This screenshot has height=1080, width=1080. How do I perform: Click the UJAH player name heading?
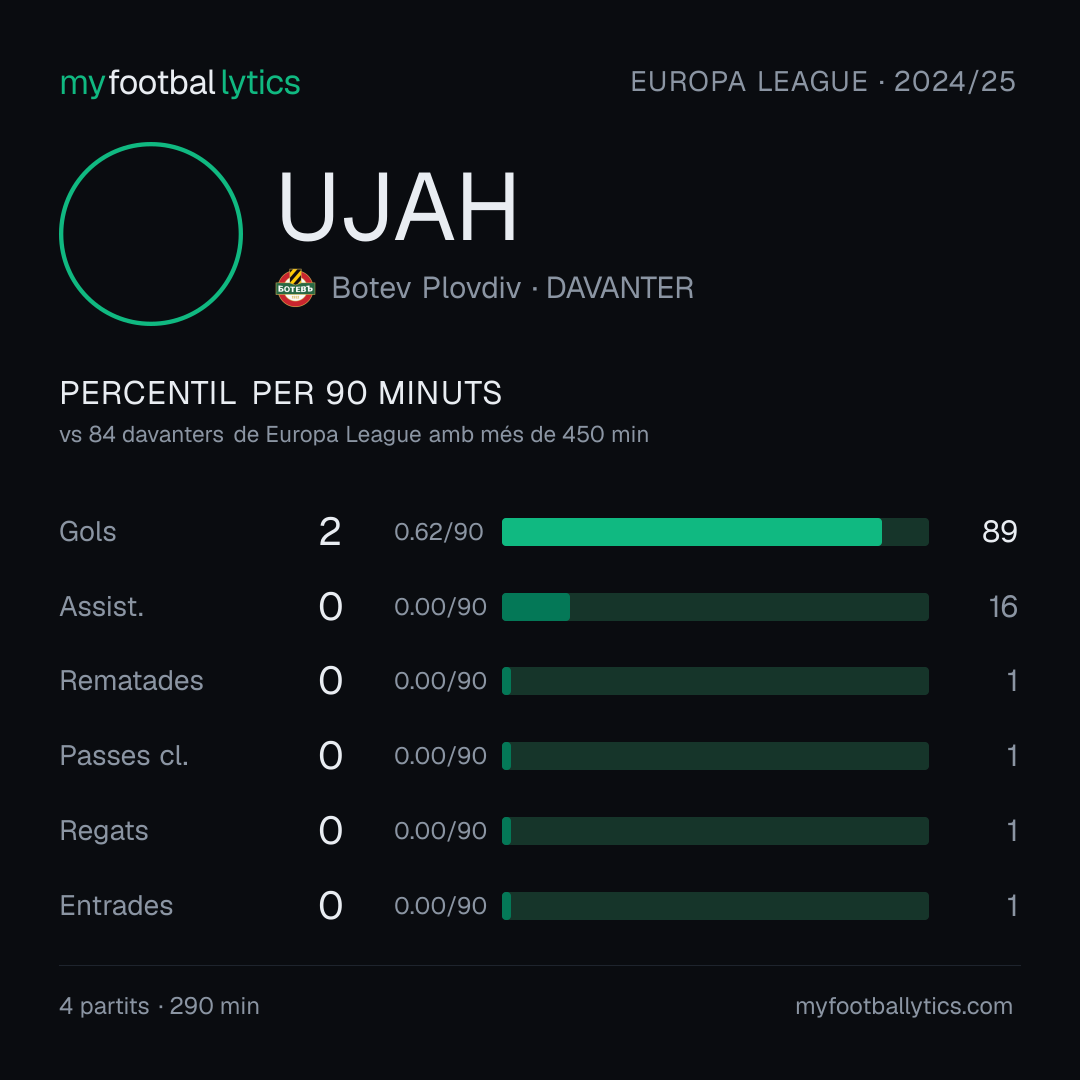click(x=397, y=207)
